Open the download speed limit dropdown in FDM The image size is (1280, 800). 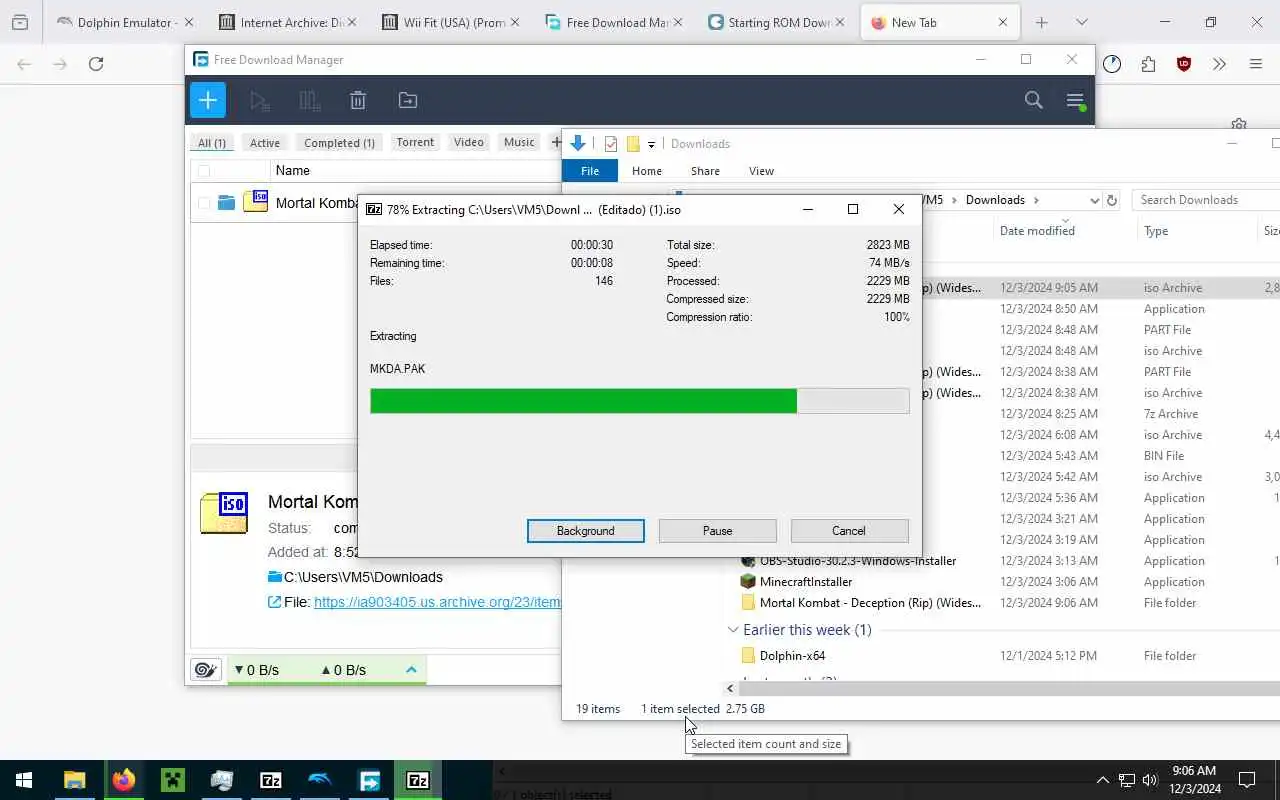[x=256, y=670]
